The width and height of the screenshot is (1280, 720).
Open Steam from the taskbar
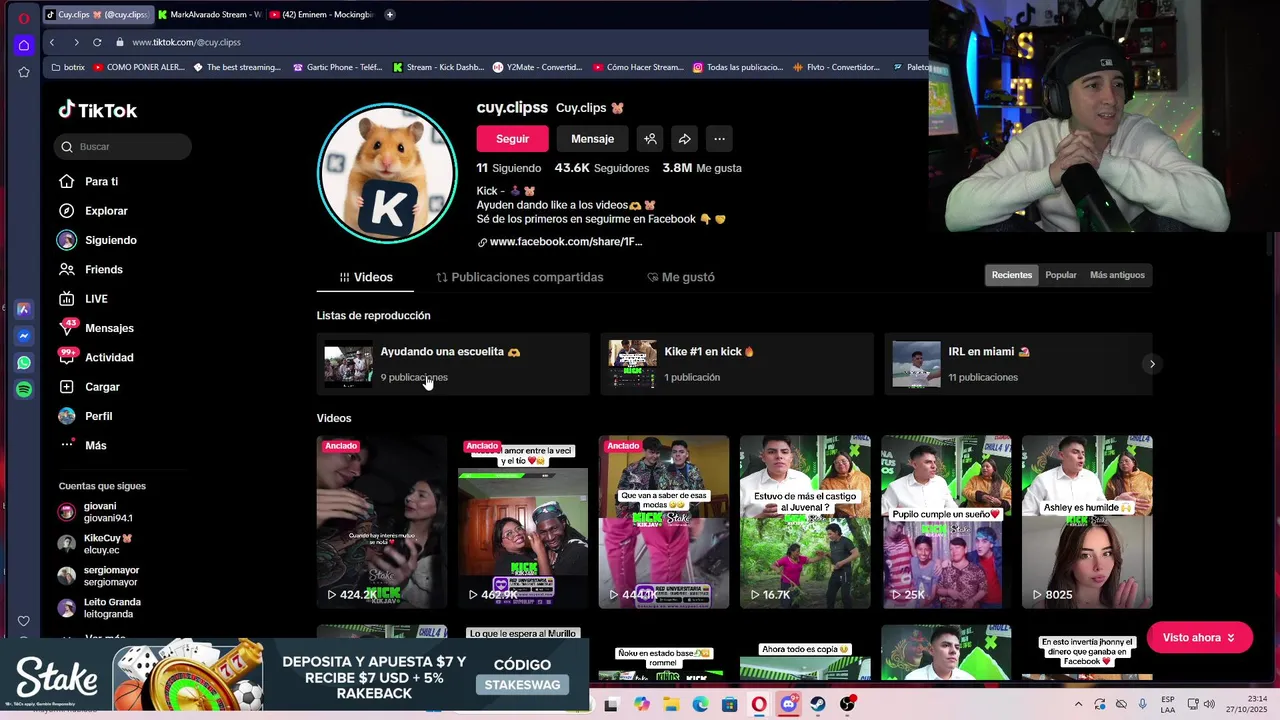pos(818,705)
